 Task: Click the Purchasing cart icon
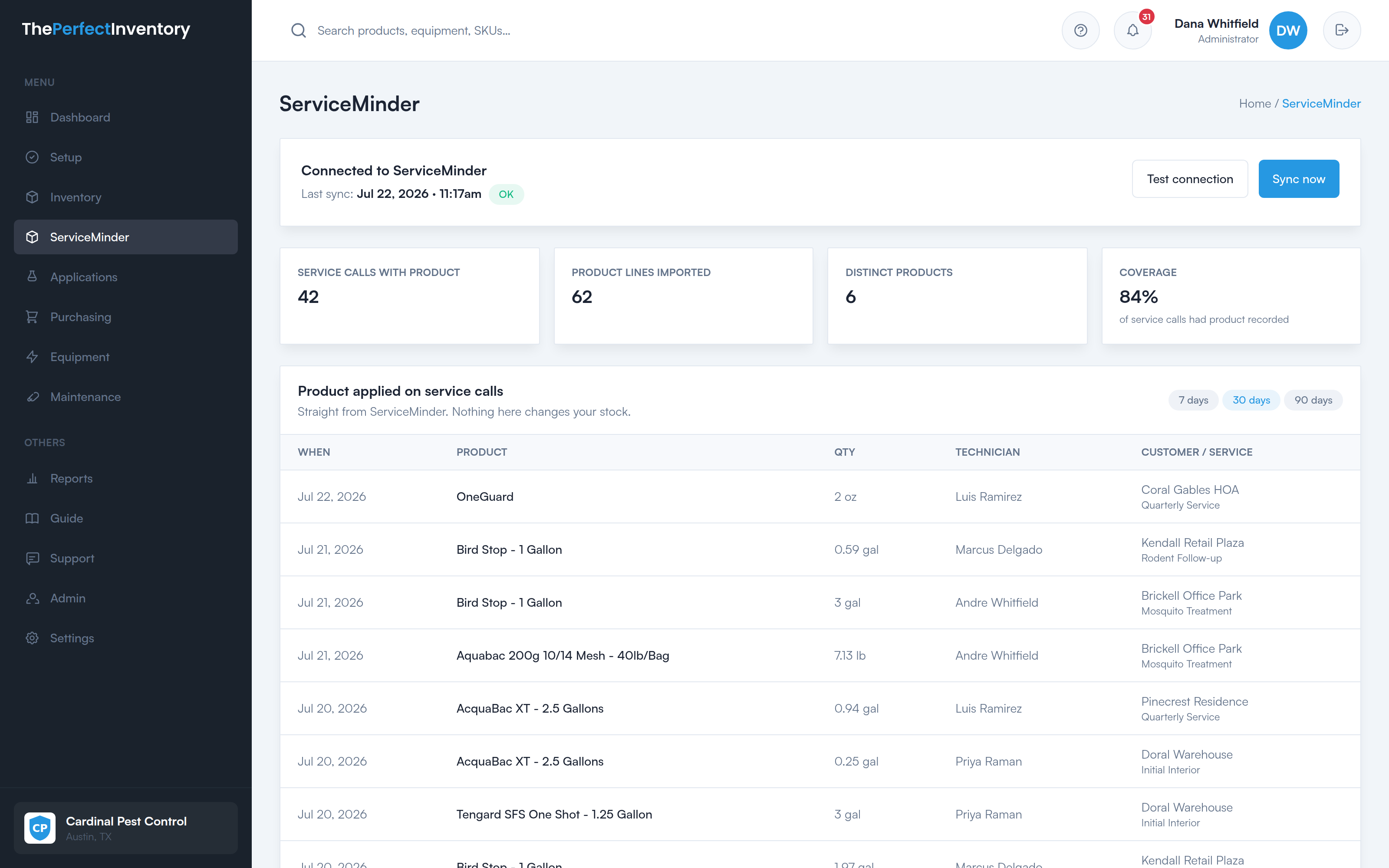pyautogui.click(x=32, y=317)
